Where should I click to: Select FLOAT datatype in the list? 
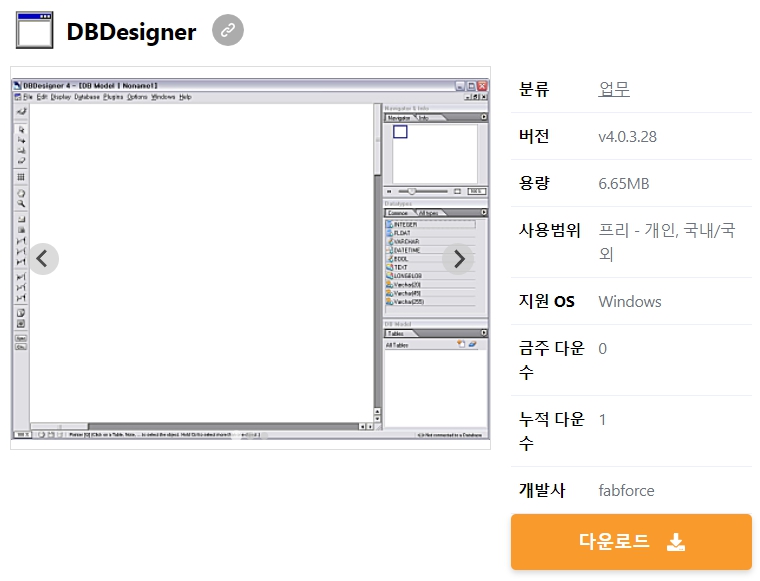click(430, 233)
